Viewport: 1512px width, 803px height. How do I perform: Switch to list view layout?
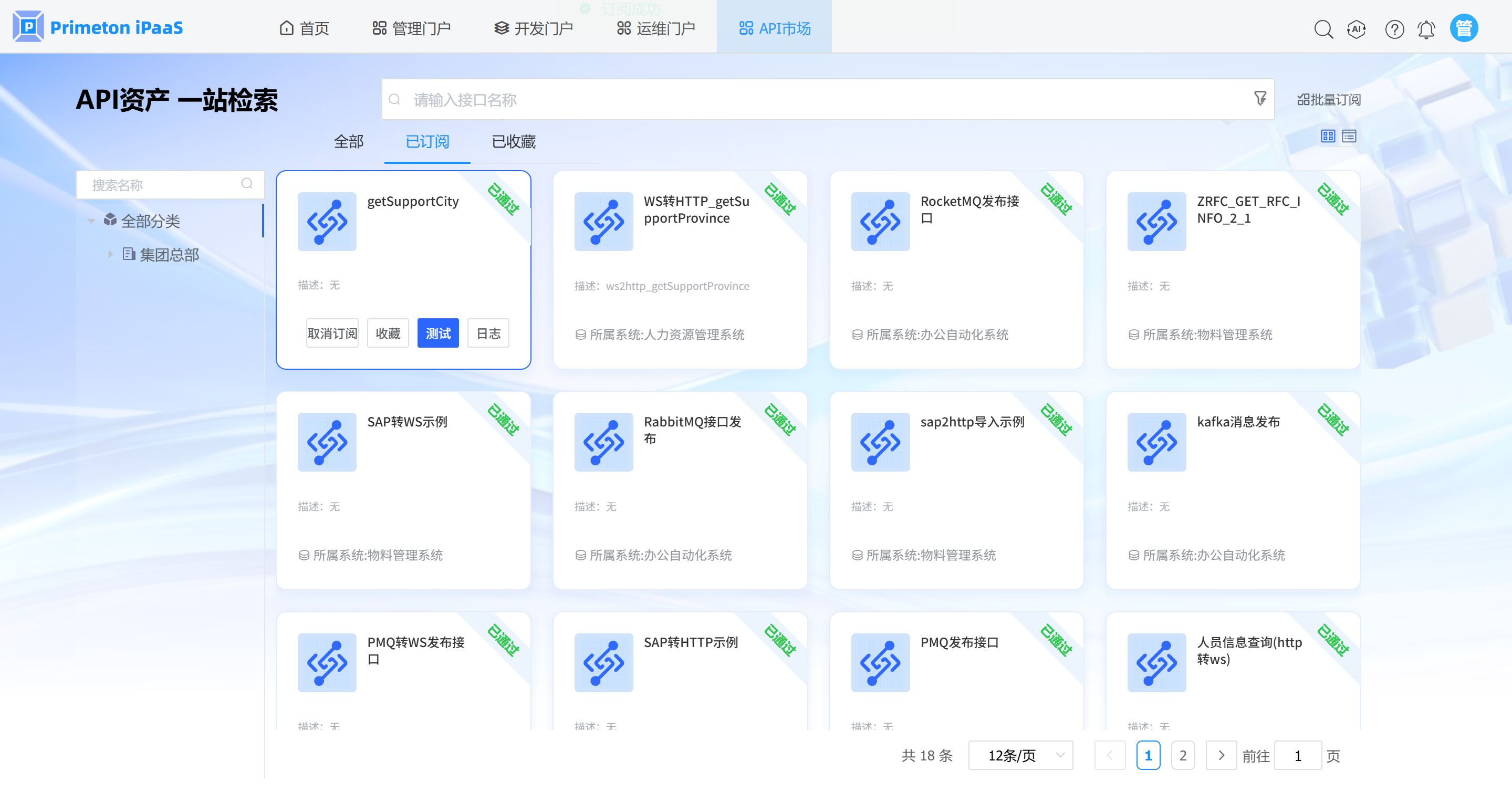point(1349,136)
